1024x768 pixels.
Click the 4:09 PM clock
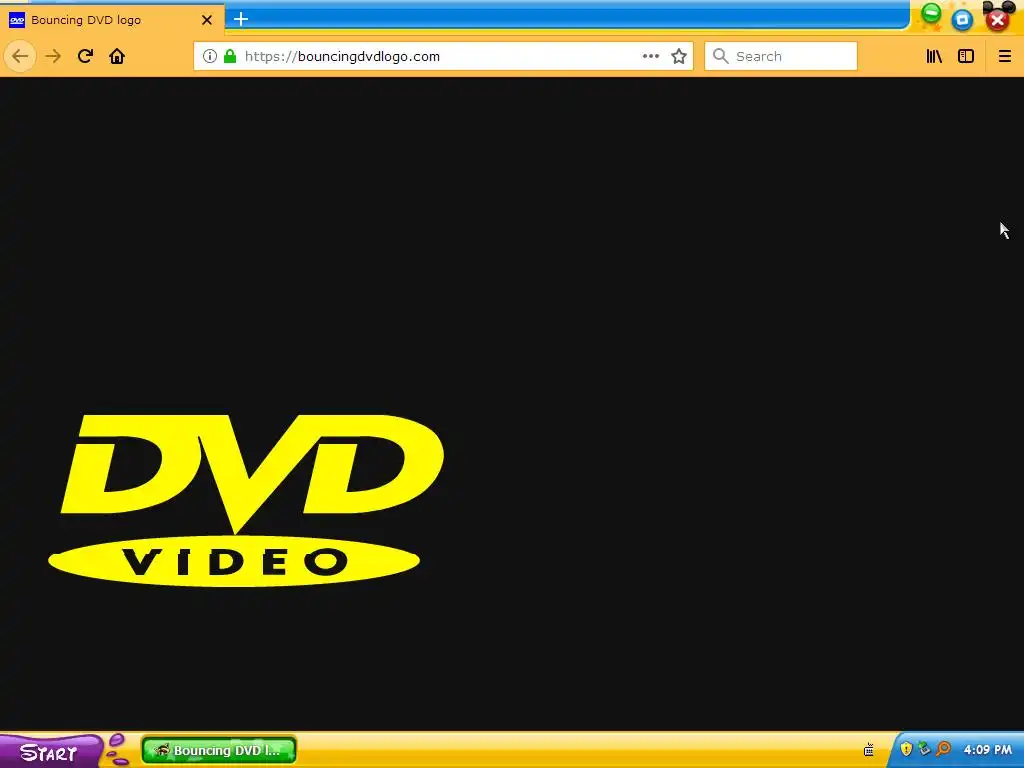coord(987,750)
